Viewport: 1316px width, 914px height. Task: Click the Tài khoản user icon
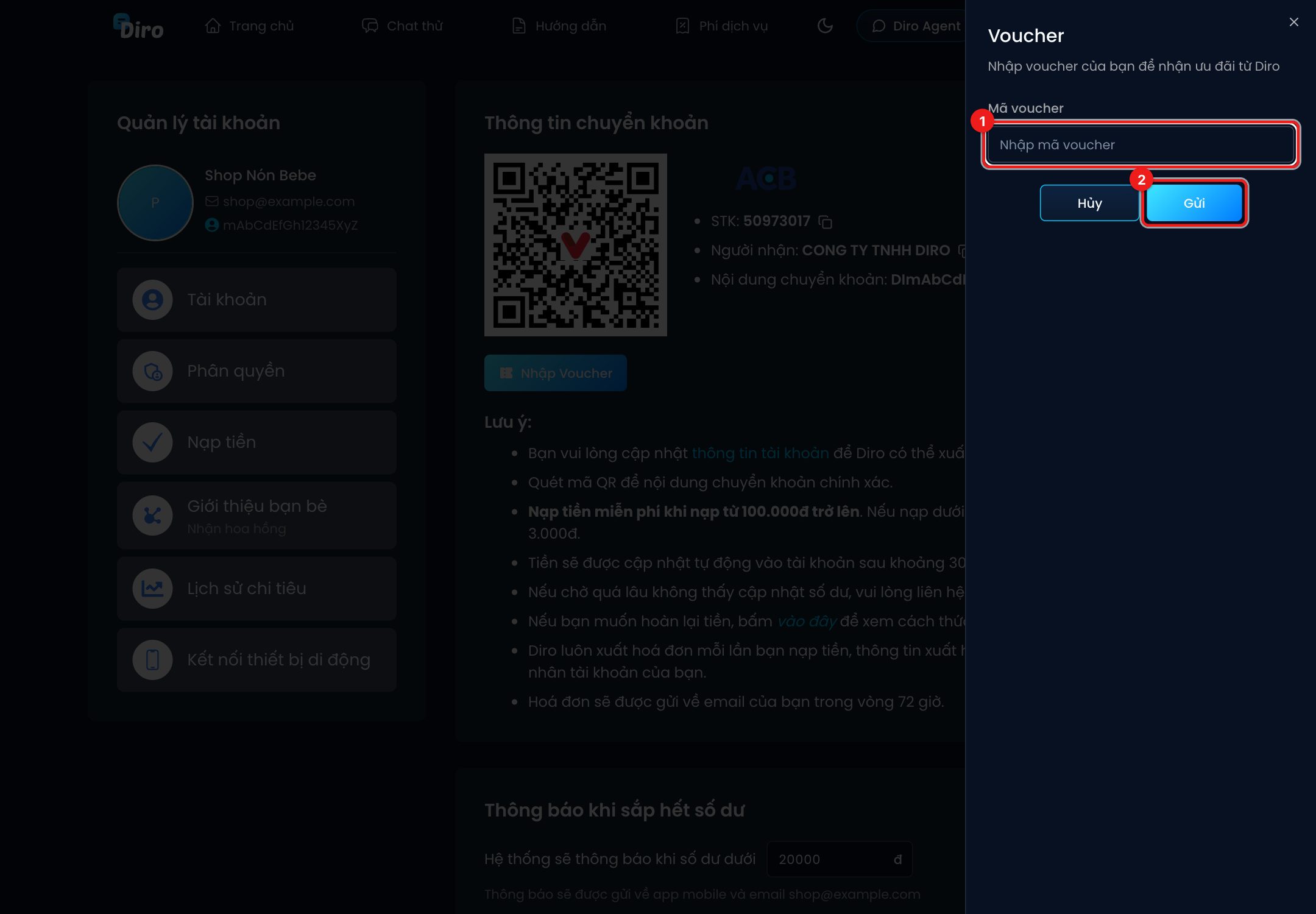tap(152, 300)
